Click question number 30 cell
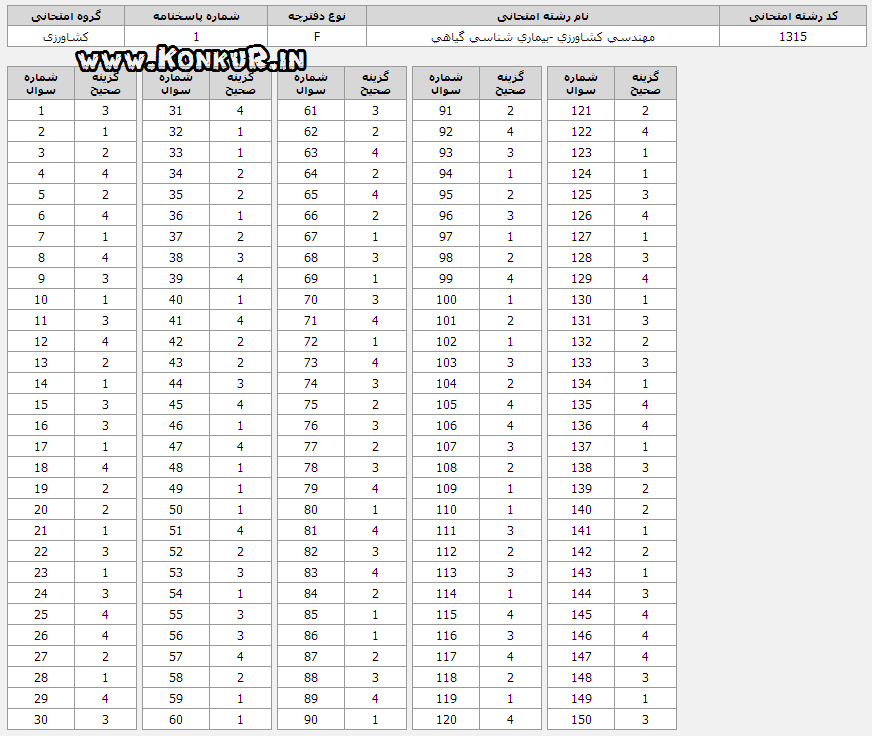 (x=41, y=720)
